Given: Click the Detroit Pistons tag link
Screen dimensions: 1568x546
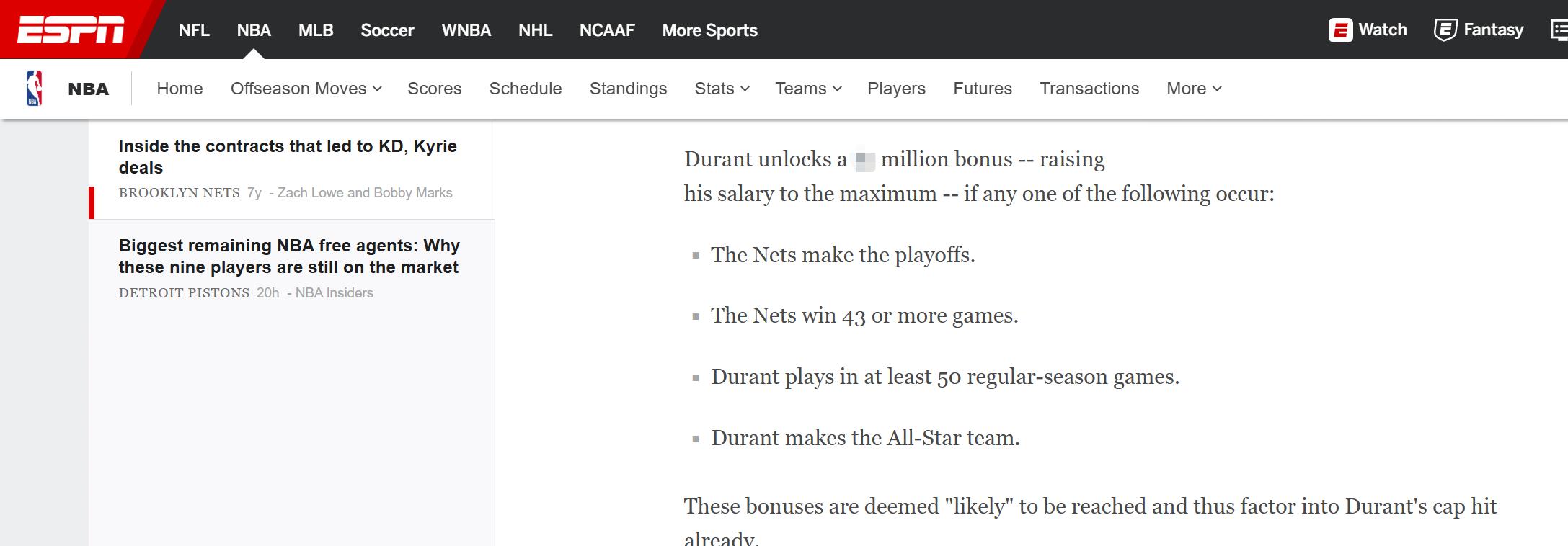Looking at the screenshot, I should pos(184,293).
